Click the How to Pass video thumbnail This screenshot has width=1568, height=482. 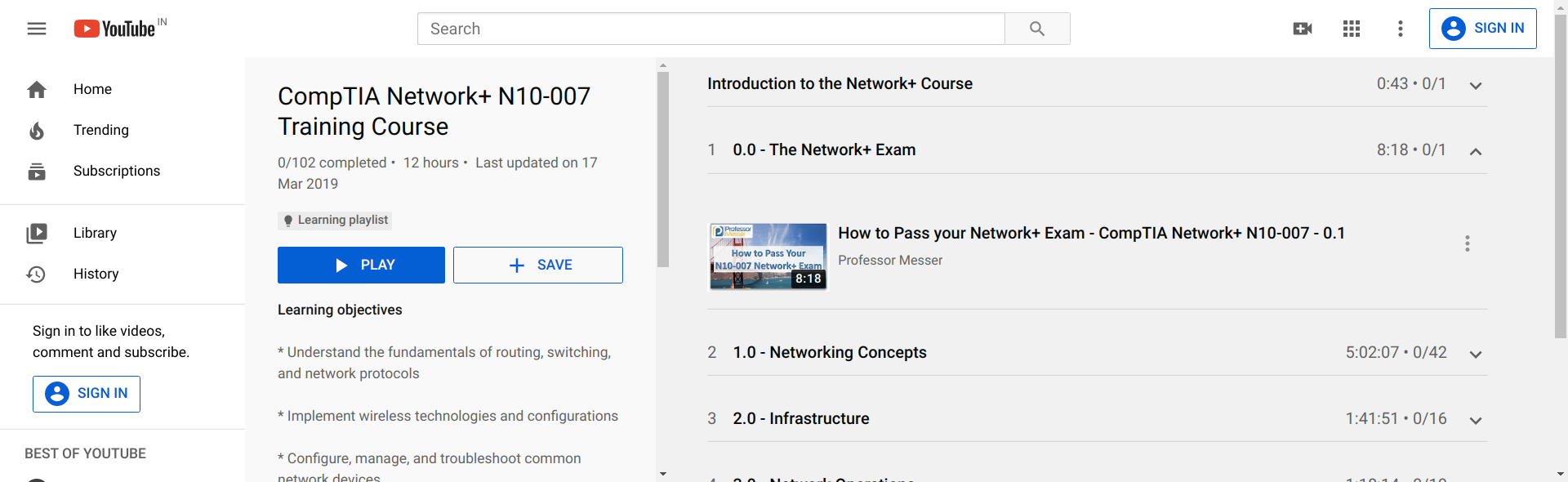point(768,257)
